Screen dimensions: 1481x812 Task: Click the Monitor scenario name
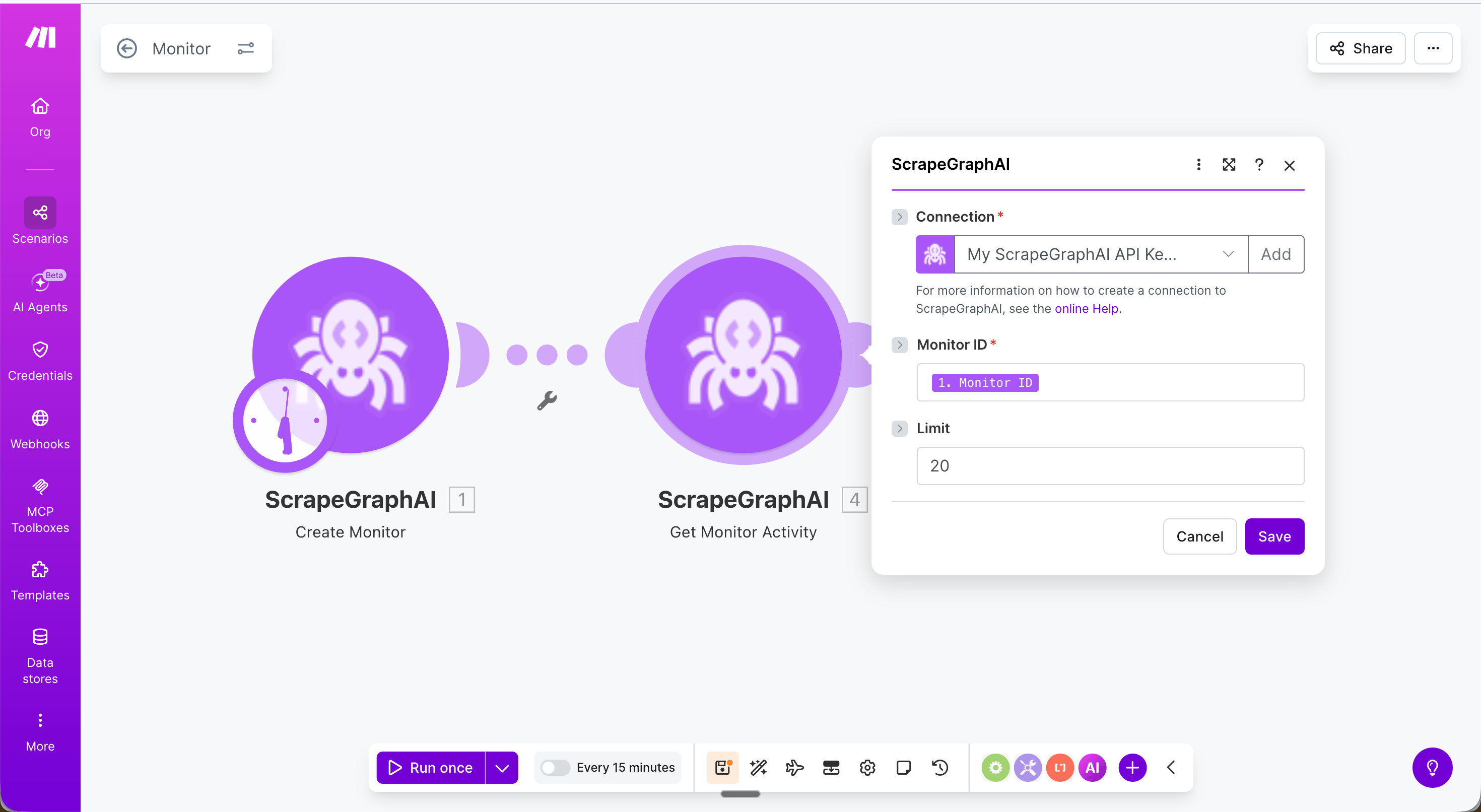pyautogui.click(x=181, y=48)
